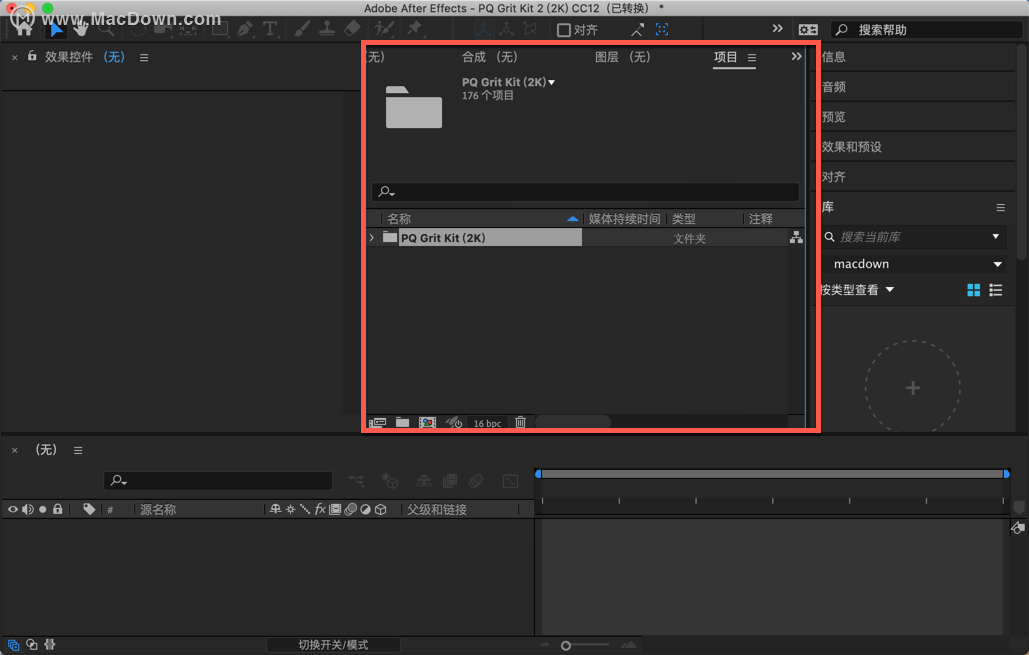Open the 信息 panel
This screenshot has width=1029, height=655.
click(833, 57)
